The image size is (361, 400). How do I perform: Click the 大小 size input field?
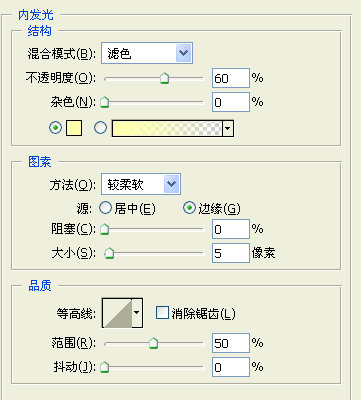tap(231, 253)
